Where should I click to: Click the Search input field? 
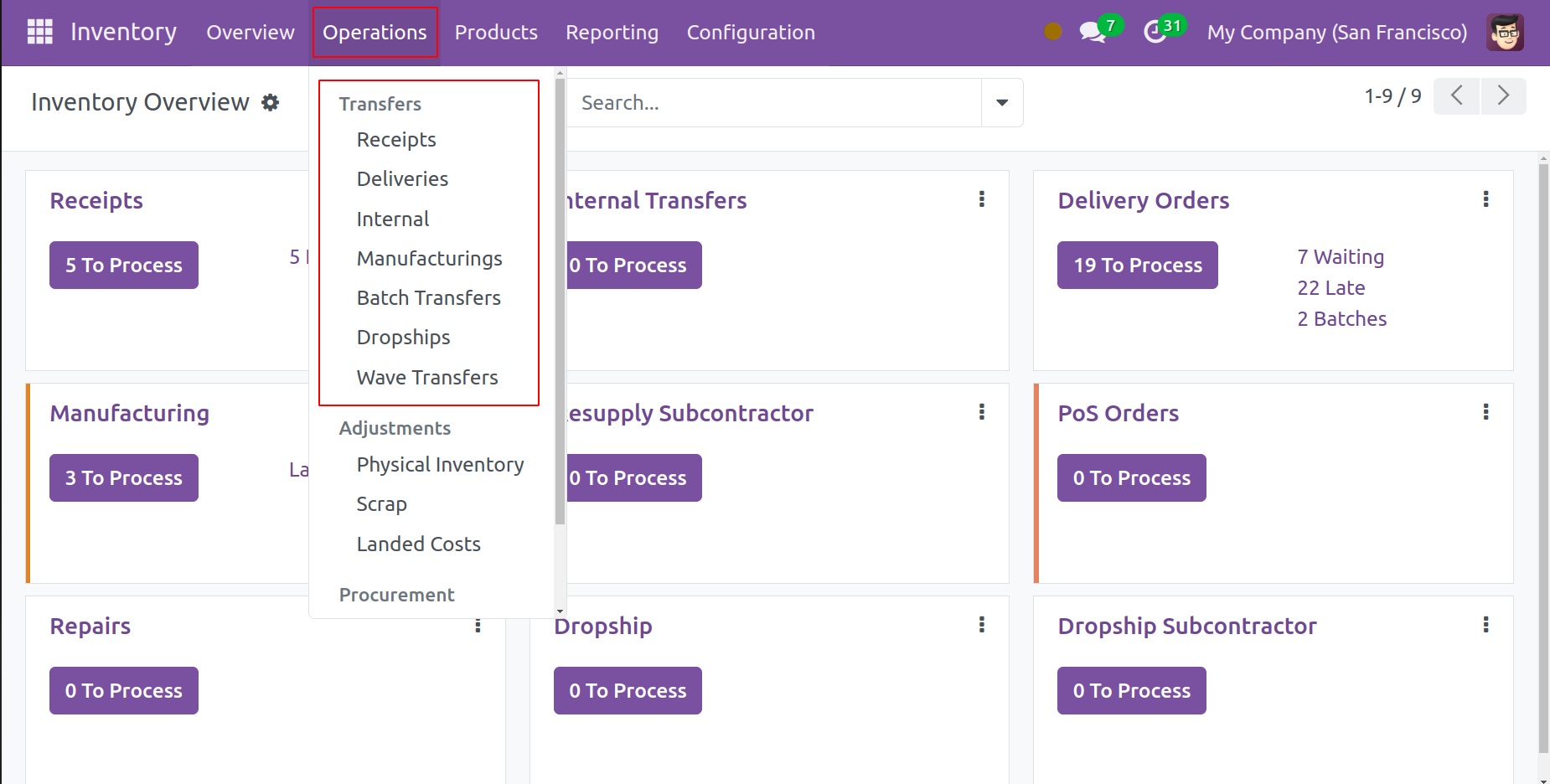(x=775, y=103)
